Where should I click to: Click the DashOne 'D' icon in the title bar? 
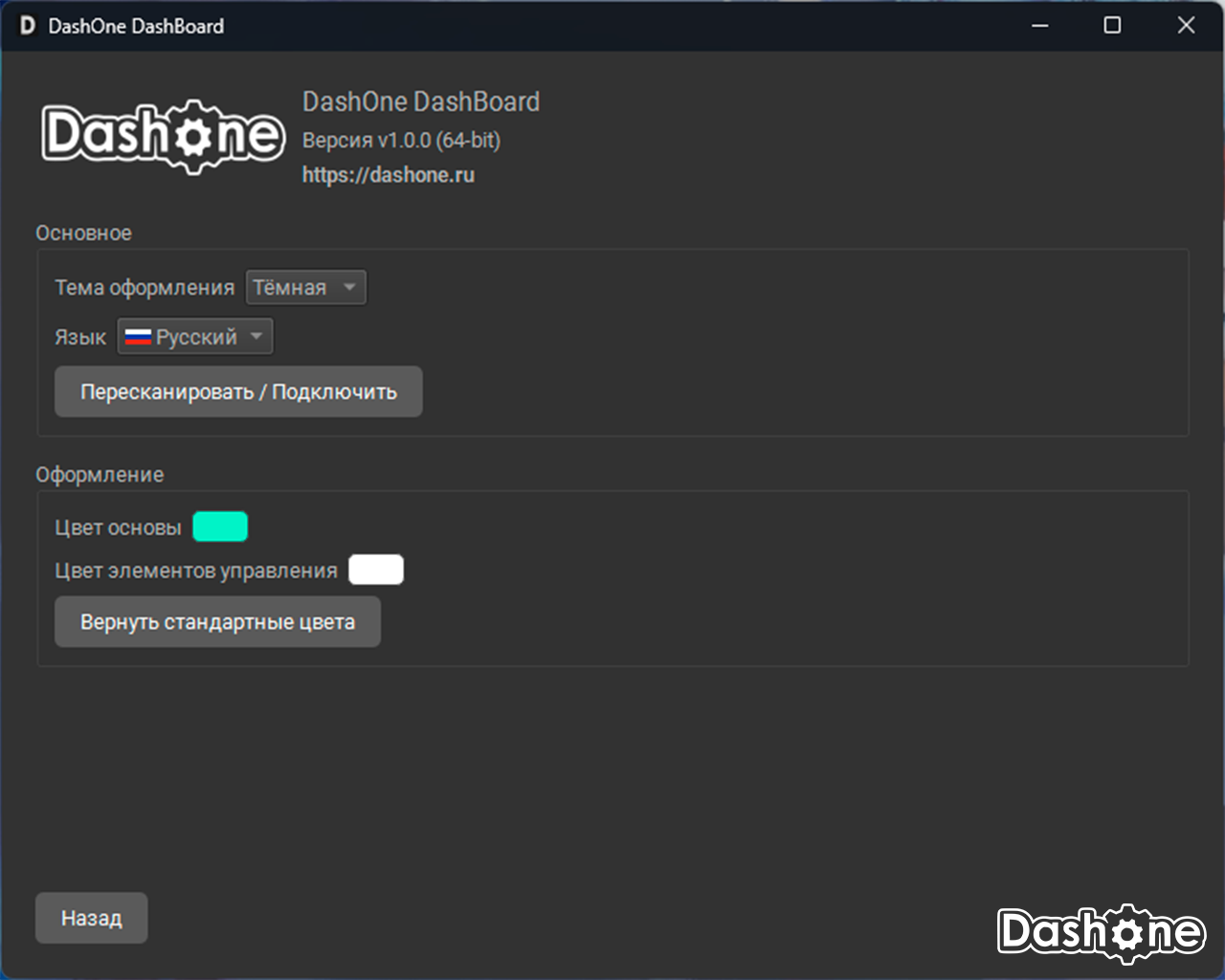tap(28, 26)
